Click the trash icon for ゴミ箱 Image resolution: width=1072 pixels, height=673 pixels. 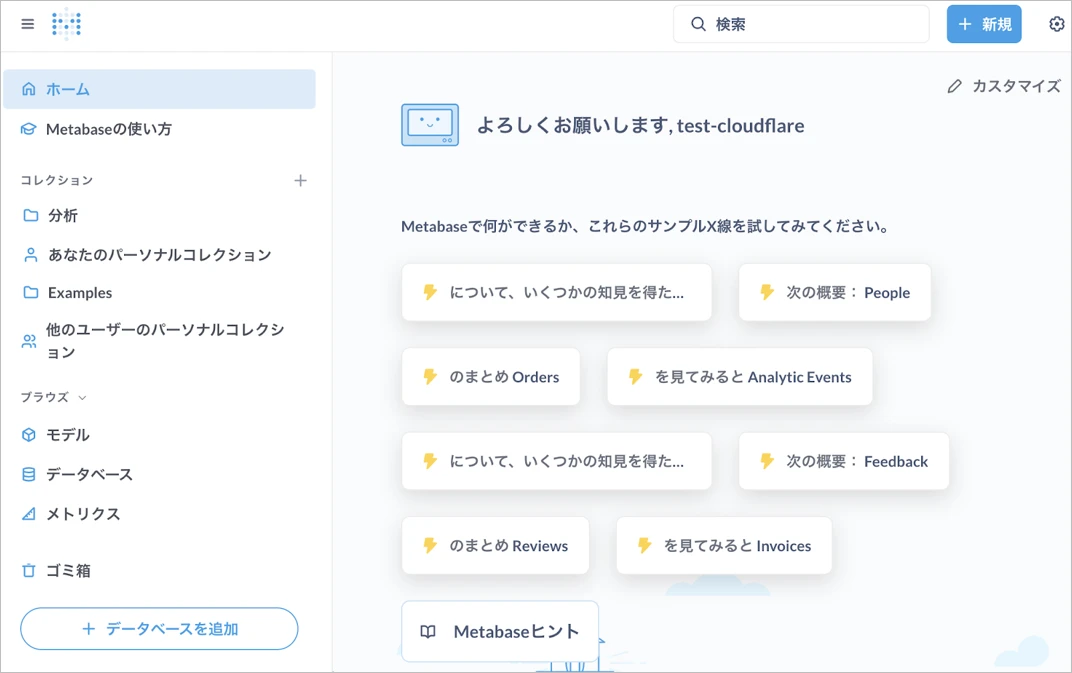tap(29, 571)
